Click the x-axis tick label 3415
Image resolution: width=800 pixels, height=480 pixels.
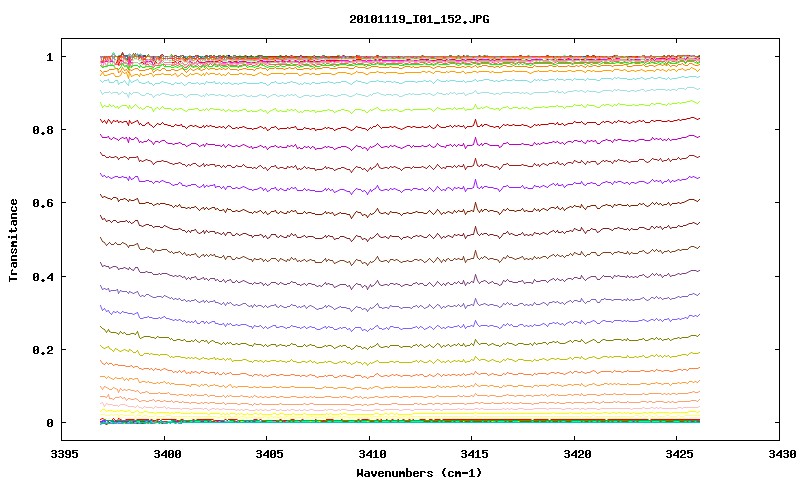click(474, 454)
